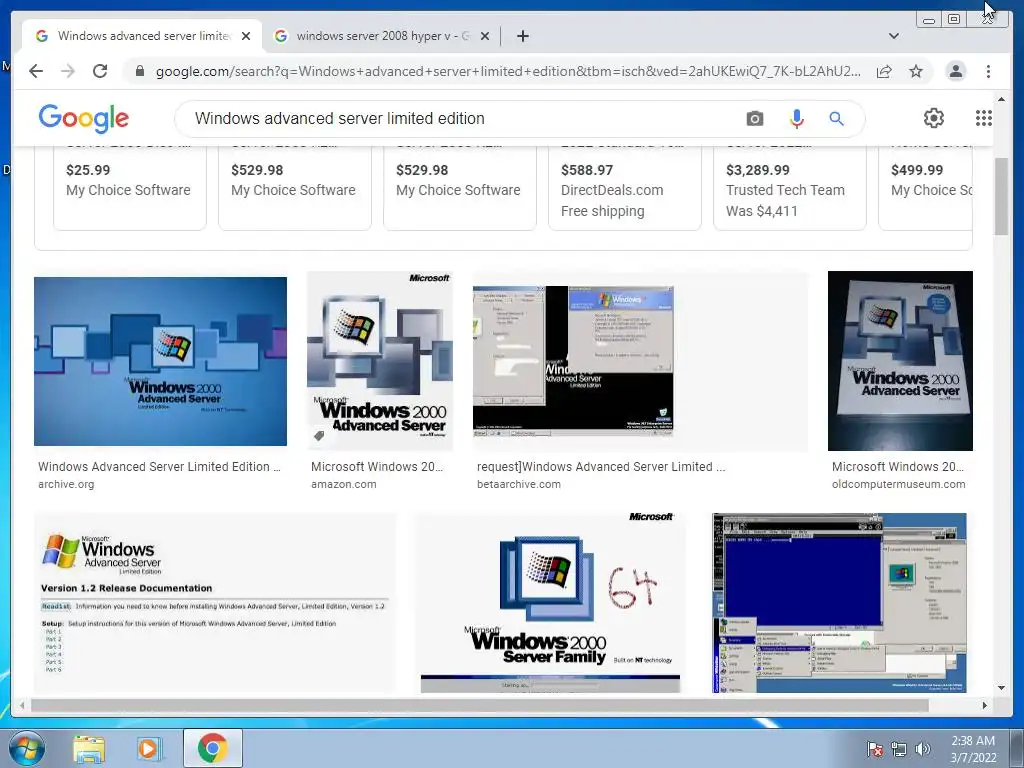Click the scroll down arrow

pyautogui.click(x=1001, y=687)
